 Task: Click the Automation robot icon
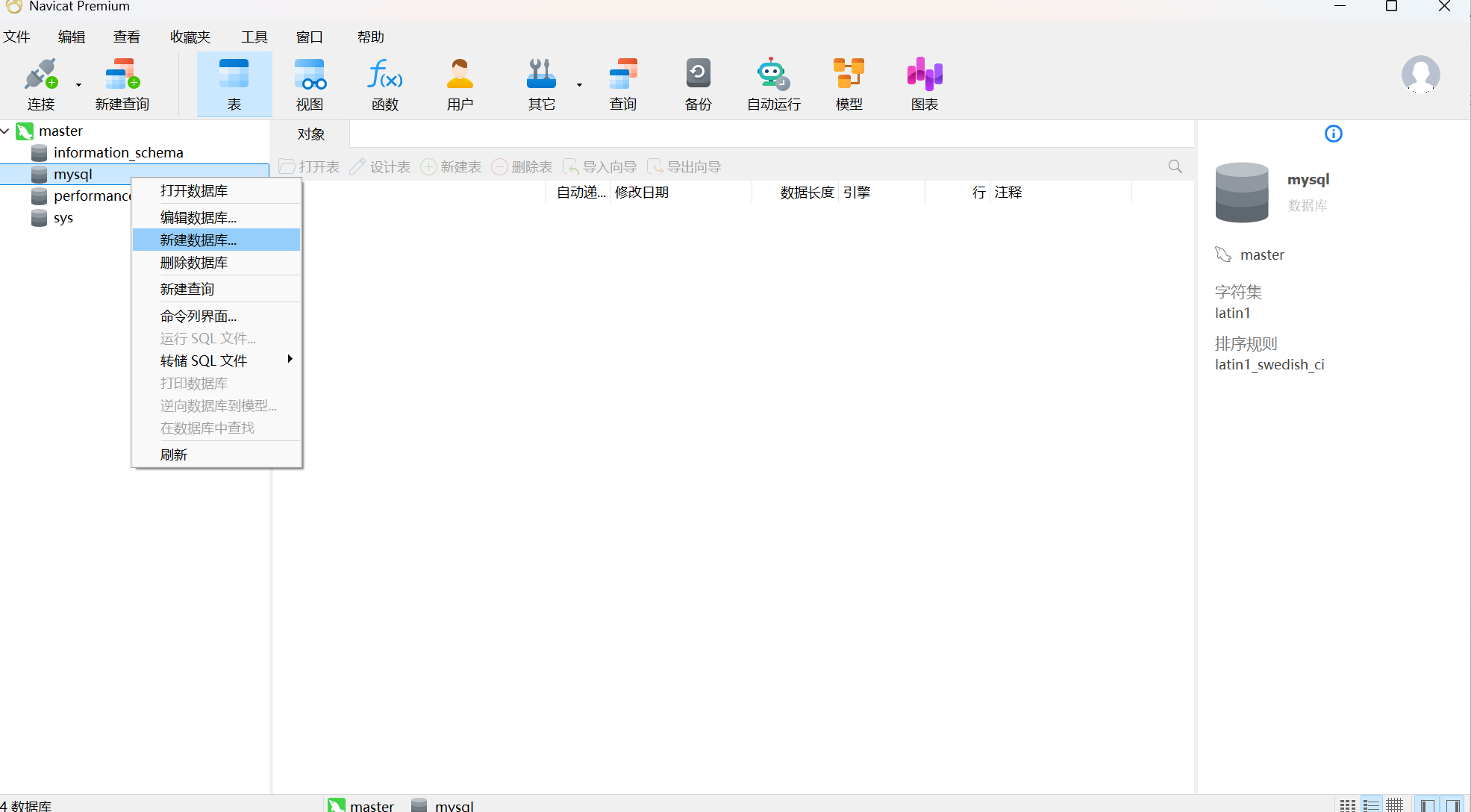(x=773, y=83)
